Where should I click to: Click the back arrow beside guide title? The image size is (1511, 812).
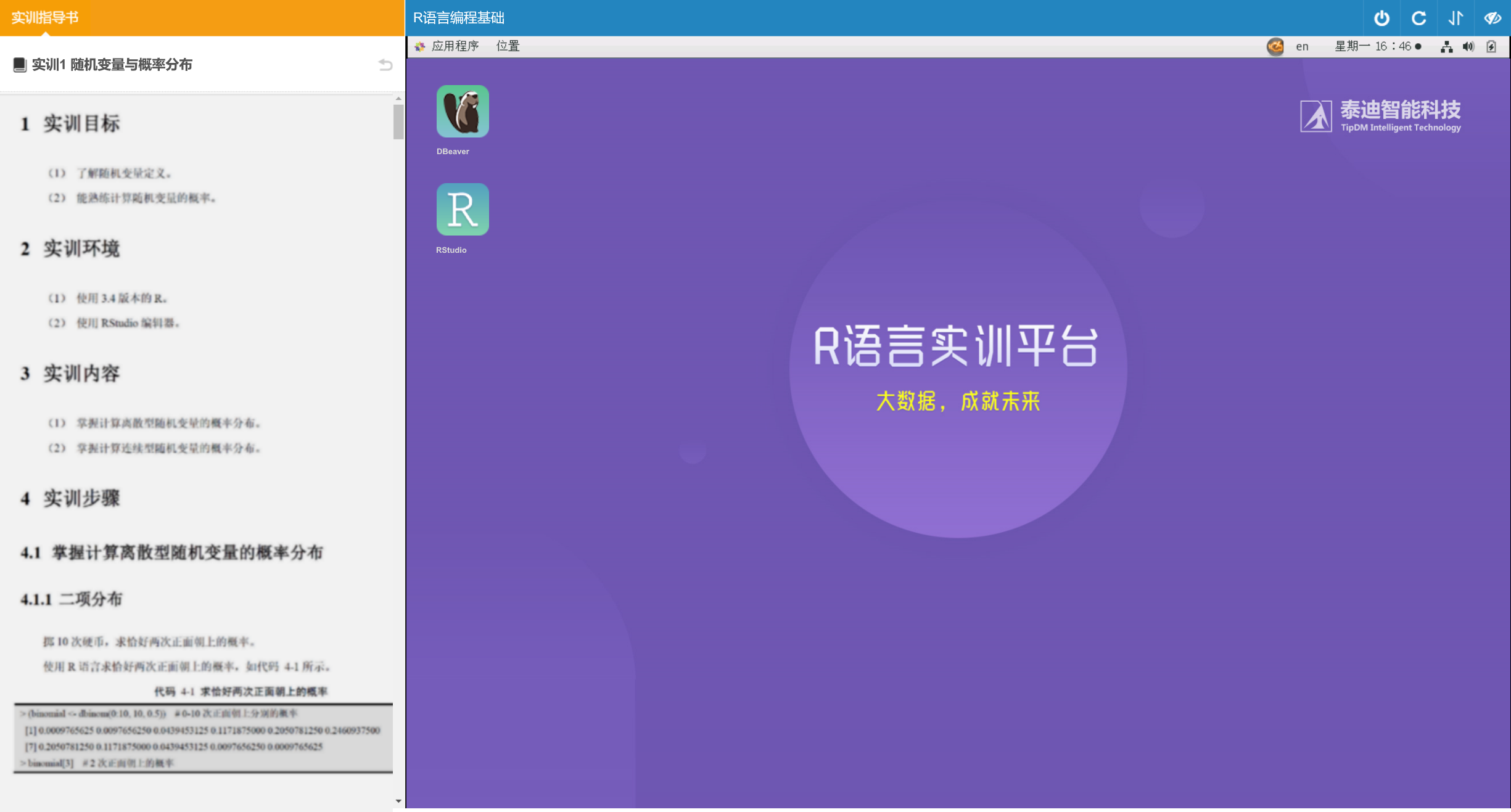(x=385, y=65)
